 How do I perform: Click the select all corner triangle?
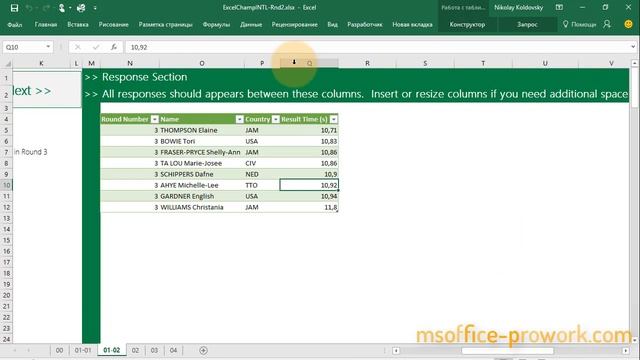[7, 63]
